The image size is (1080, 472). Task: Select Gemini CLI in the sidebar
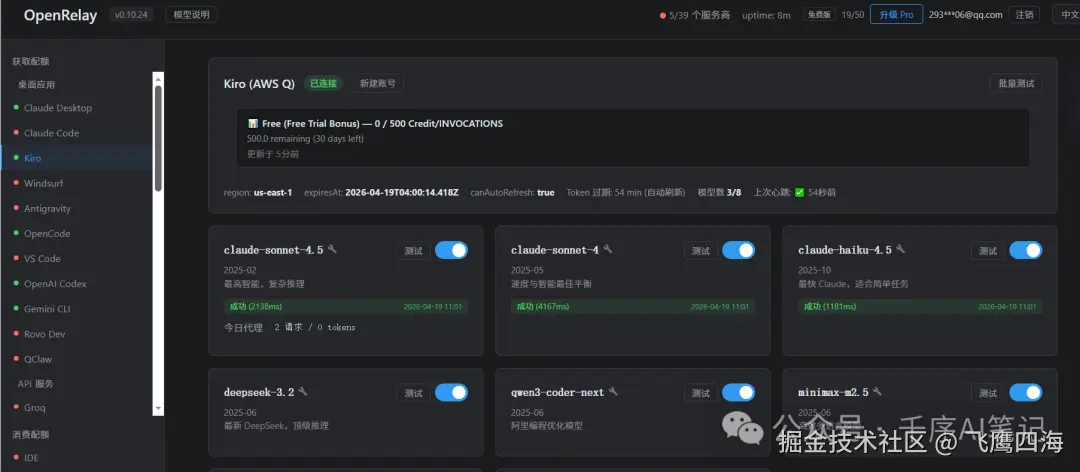[x=76, y=309]
